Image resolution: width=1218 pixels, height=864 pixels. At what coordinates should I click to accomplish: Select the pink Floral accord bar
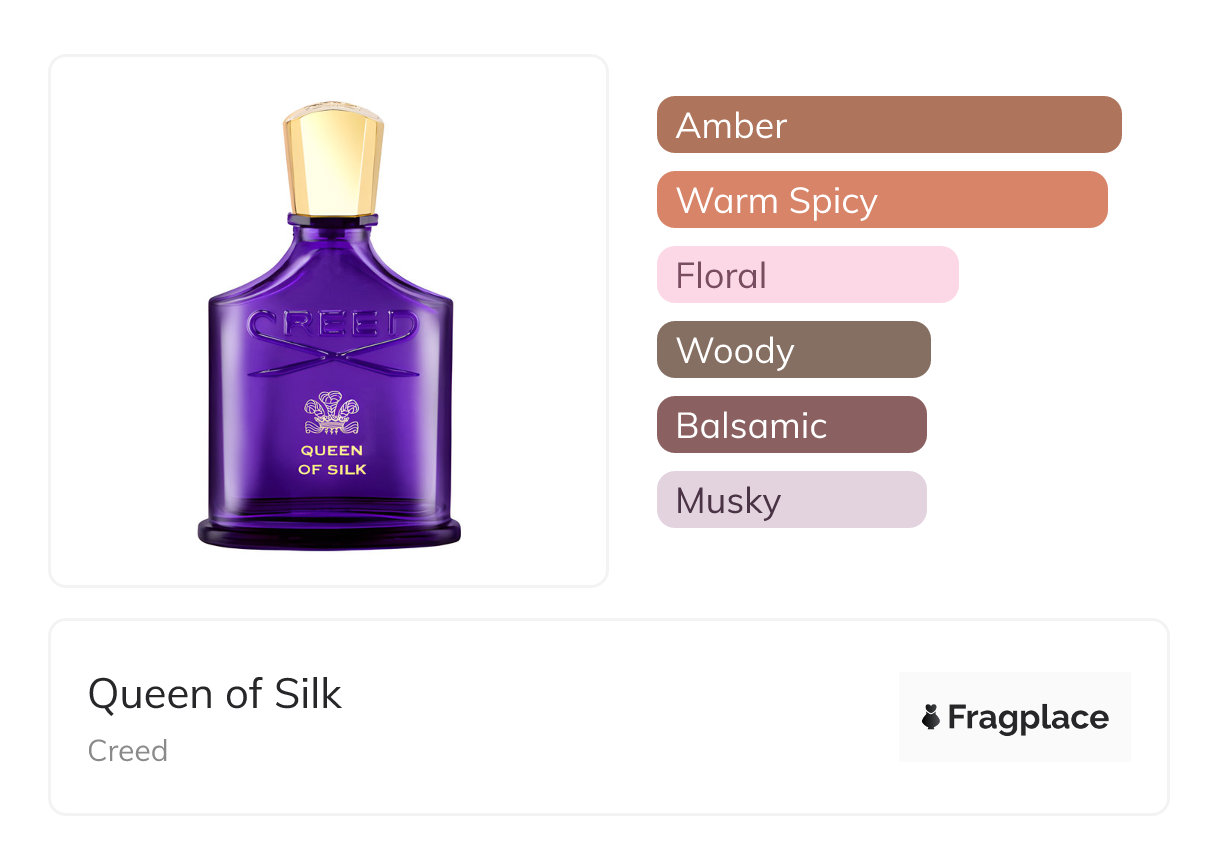tap(807, 275)
